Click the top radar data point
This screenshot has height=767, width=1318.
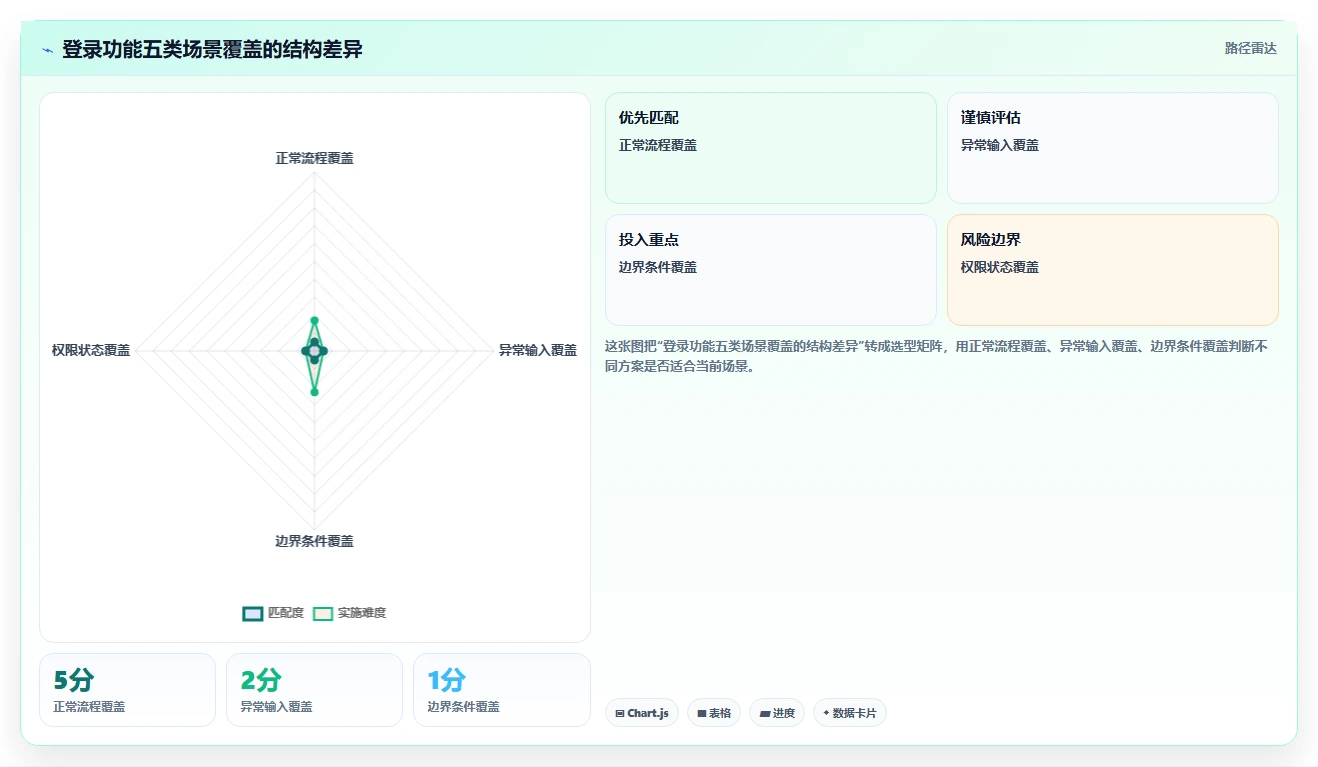pyautogui.click(x=314, y=321)
